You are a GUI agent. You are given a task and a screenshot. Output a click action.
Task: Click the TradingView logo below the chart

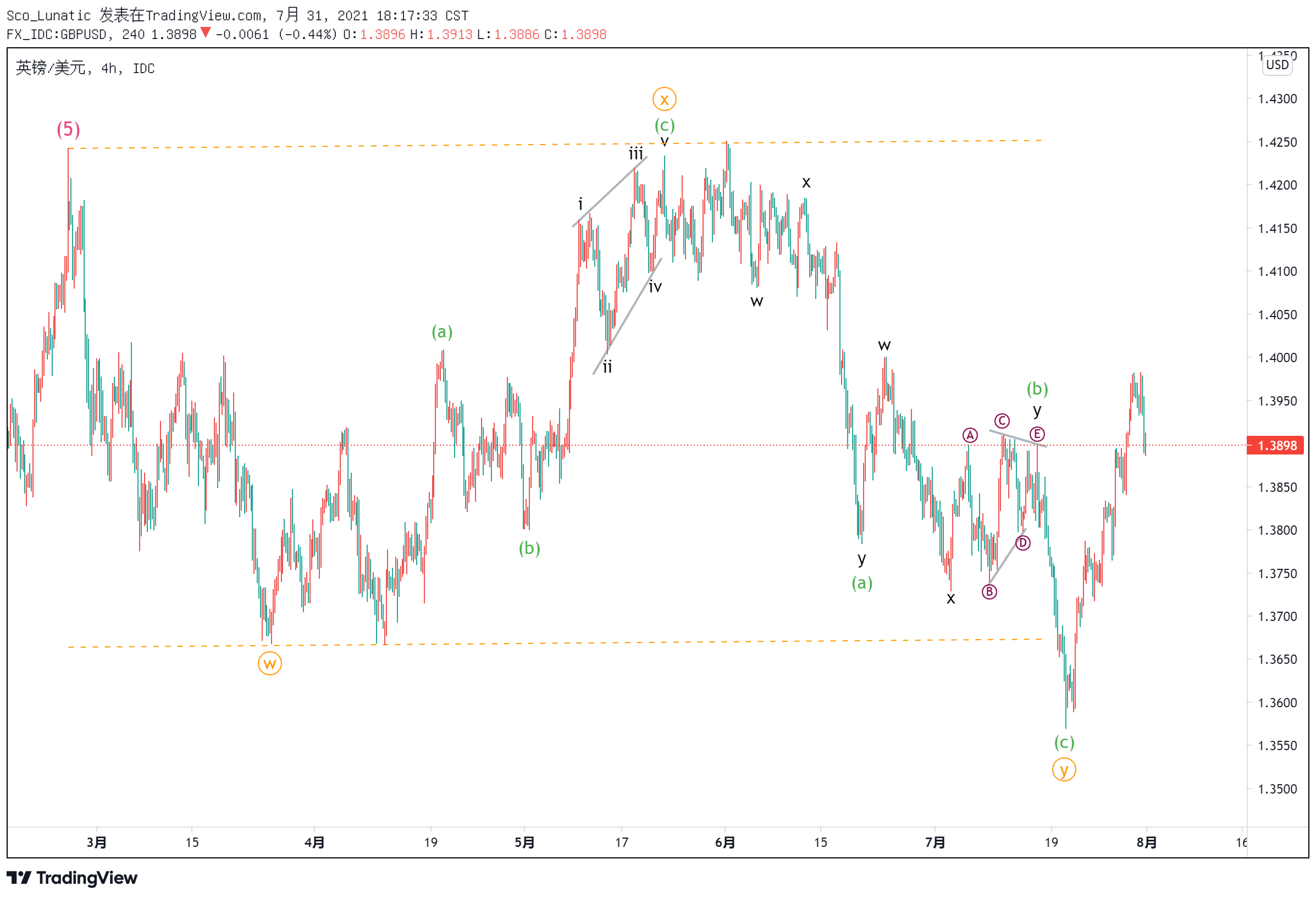[x=72, y=878]
